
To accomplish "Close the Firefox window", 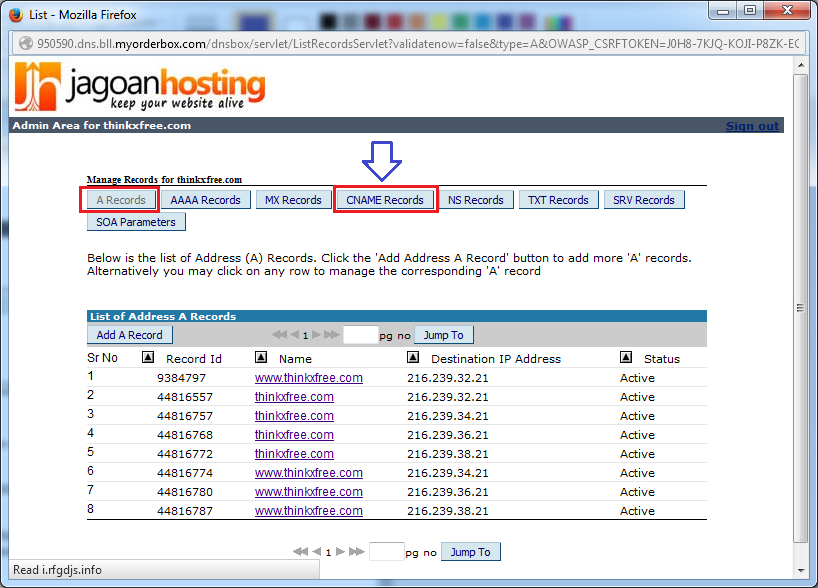I will tap(787, 11).
